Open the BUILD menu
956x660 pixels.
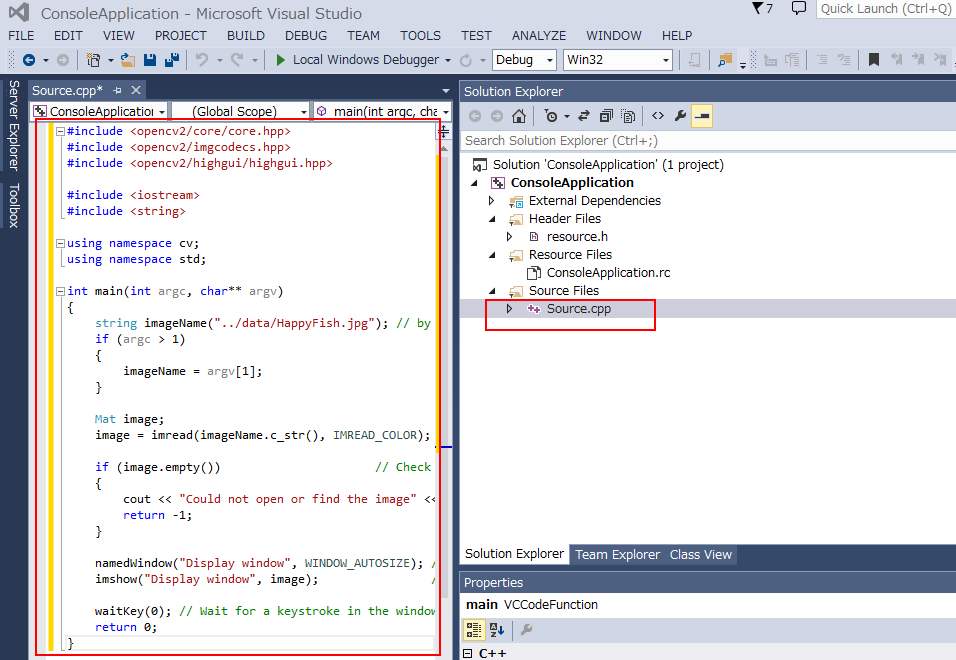[246, 35]
